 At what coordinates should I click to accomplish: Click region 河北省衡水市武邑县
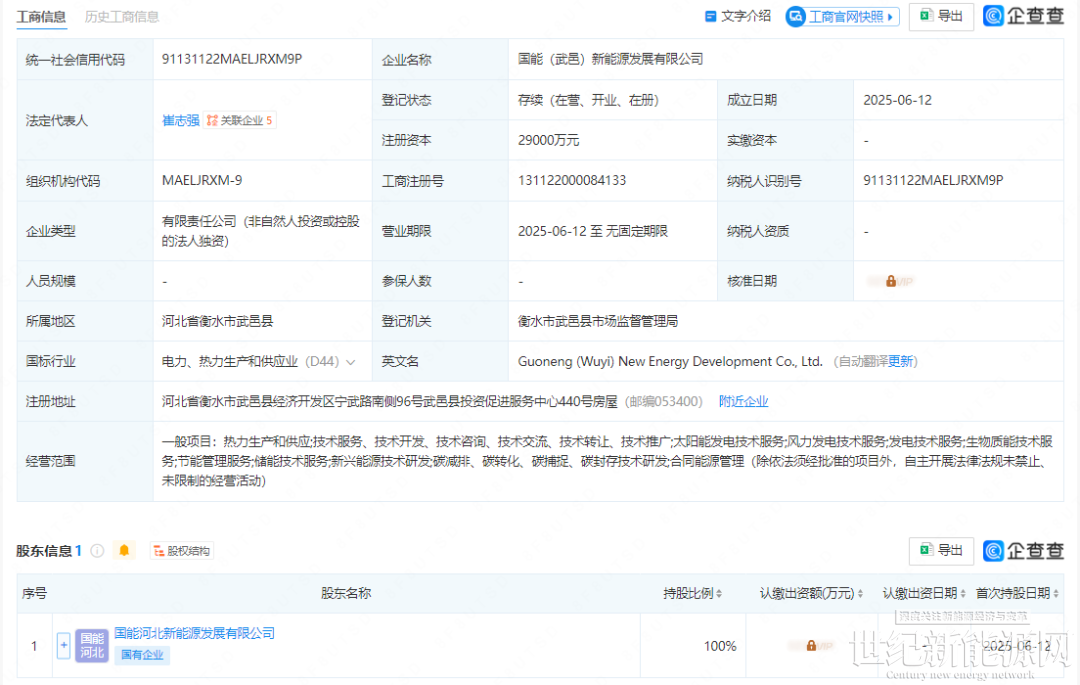tap(218, 322)
